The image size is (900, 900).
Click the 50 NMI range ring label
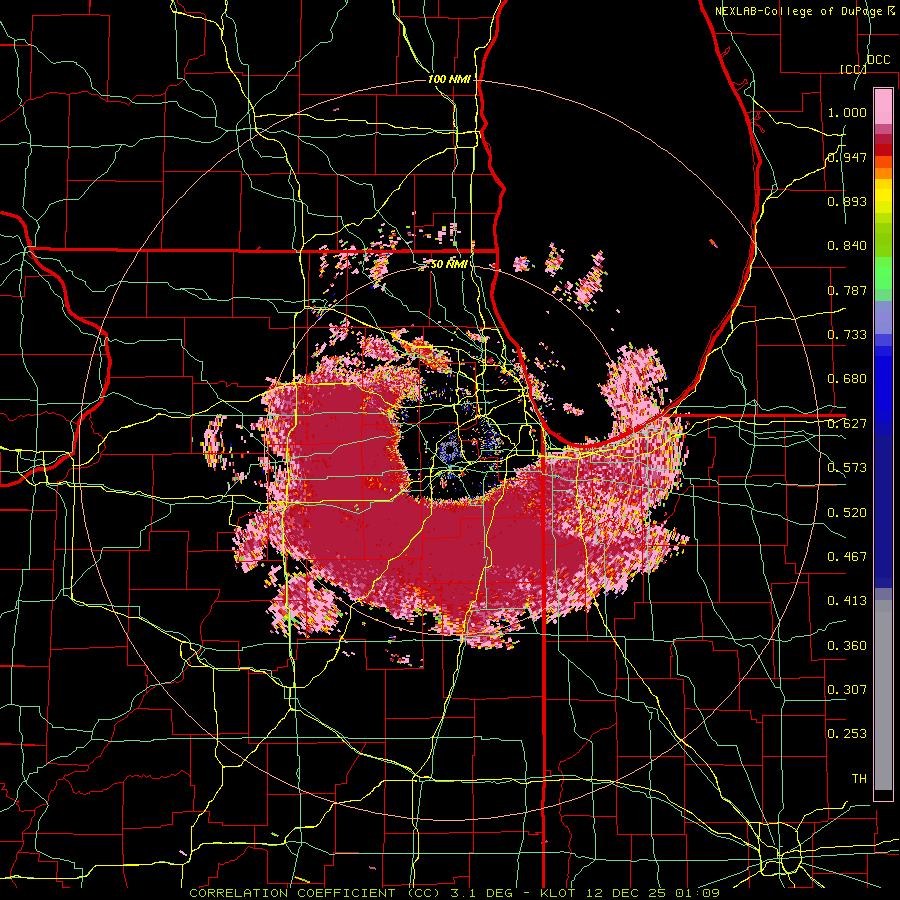[448, 264]
